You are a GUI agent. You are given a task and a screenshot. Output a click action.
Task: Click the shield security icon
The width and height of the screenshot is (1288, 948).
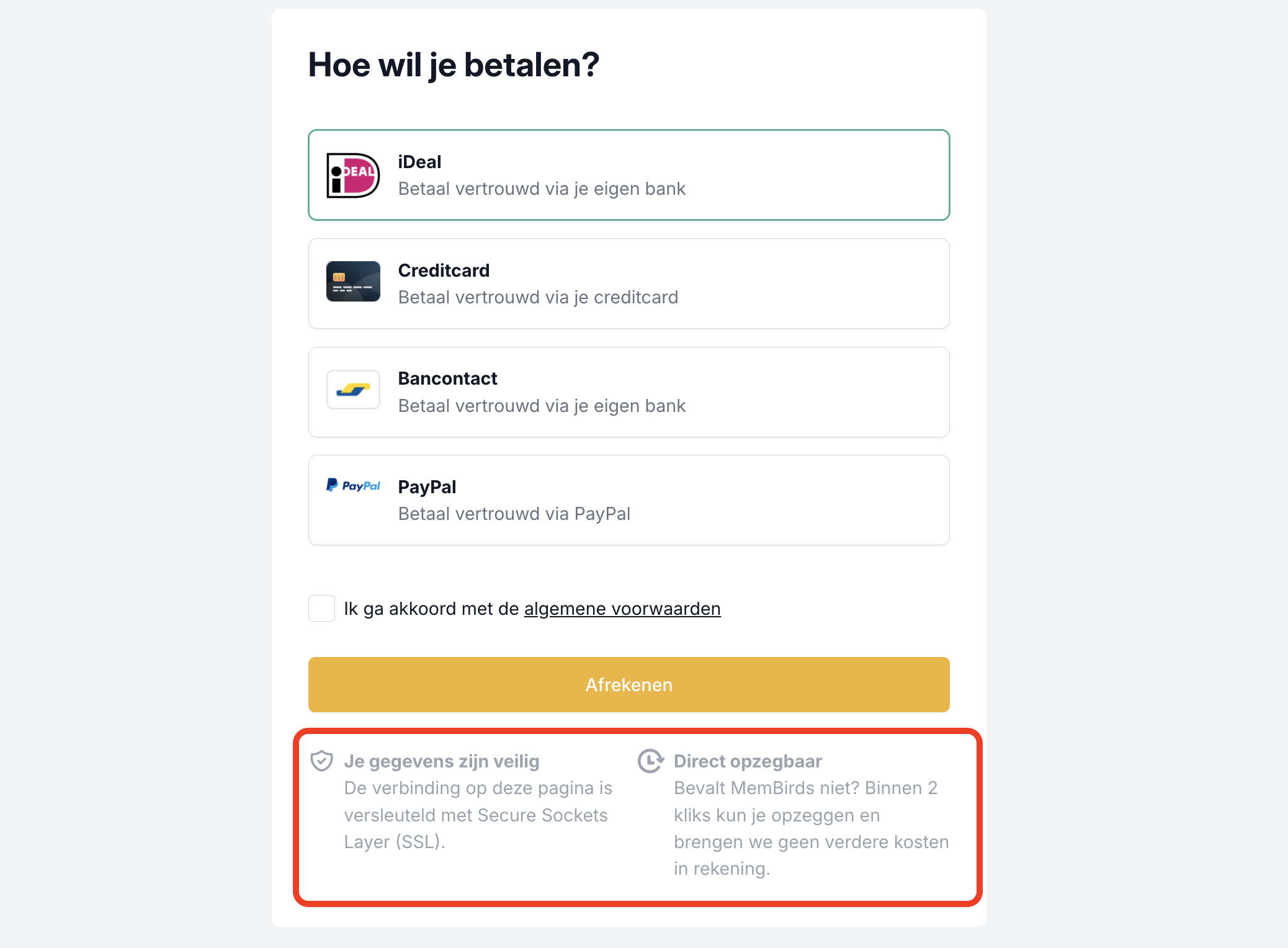tap(322, 761)
